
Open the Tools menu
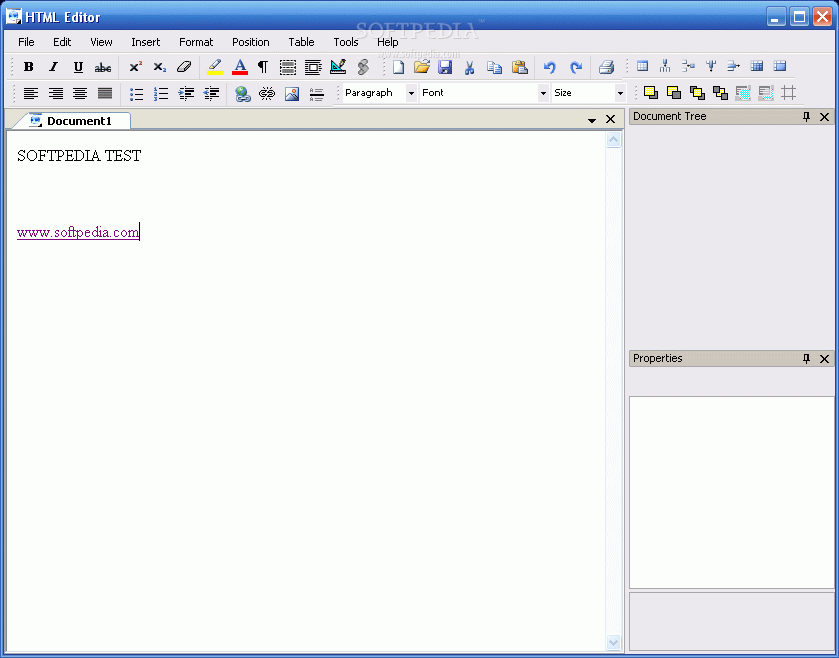346,42
